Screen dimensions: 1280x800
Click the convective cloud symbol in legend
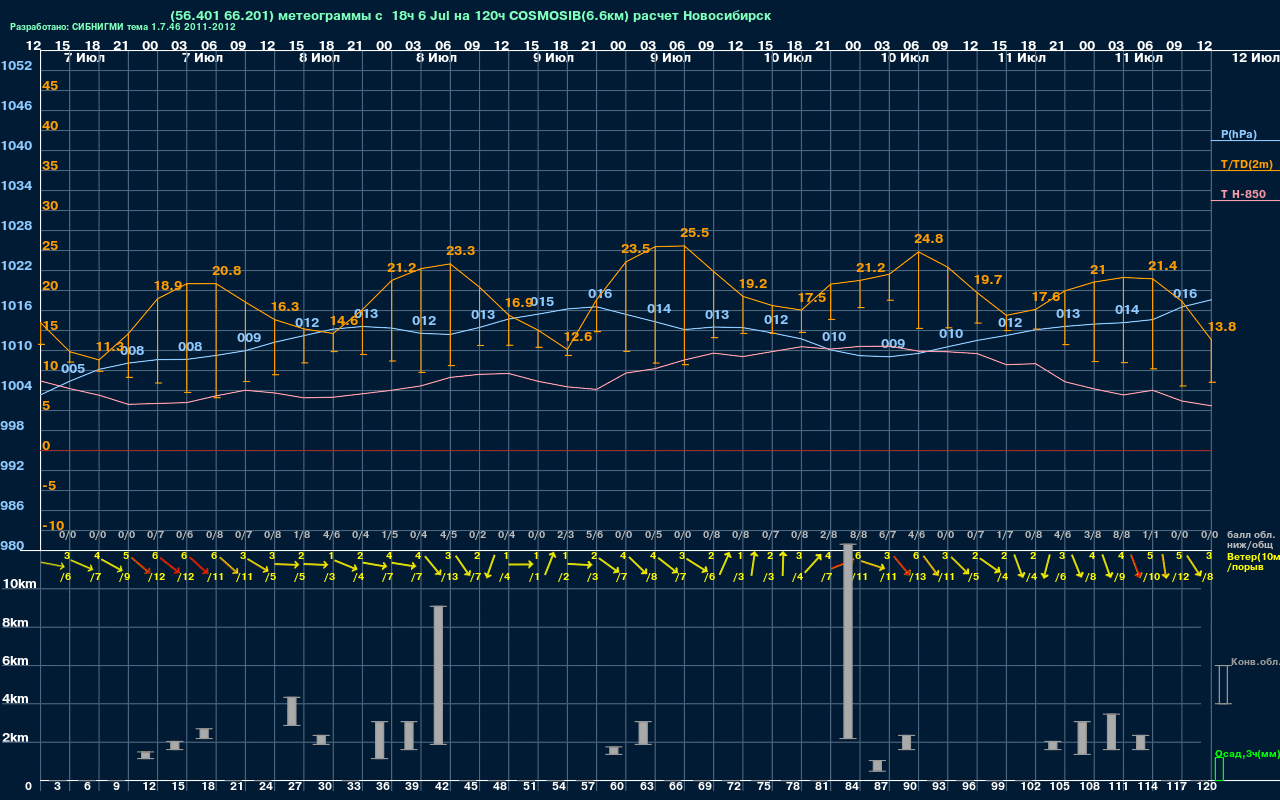coord(1223,685)
